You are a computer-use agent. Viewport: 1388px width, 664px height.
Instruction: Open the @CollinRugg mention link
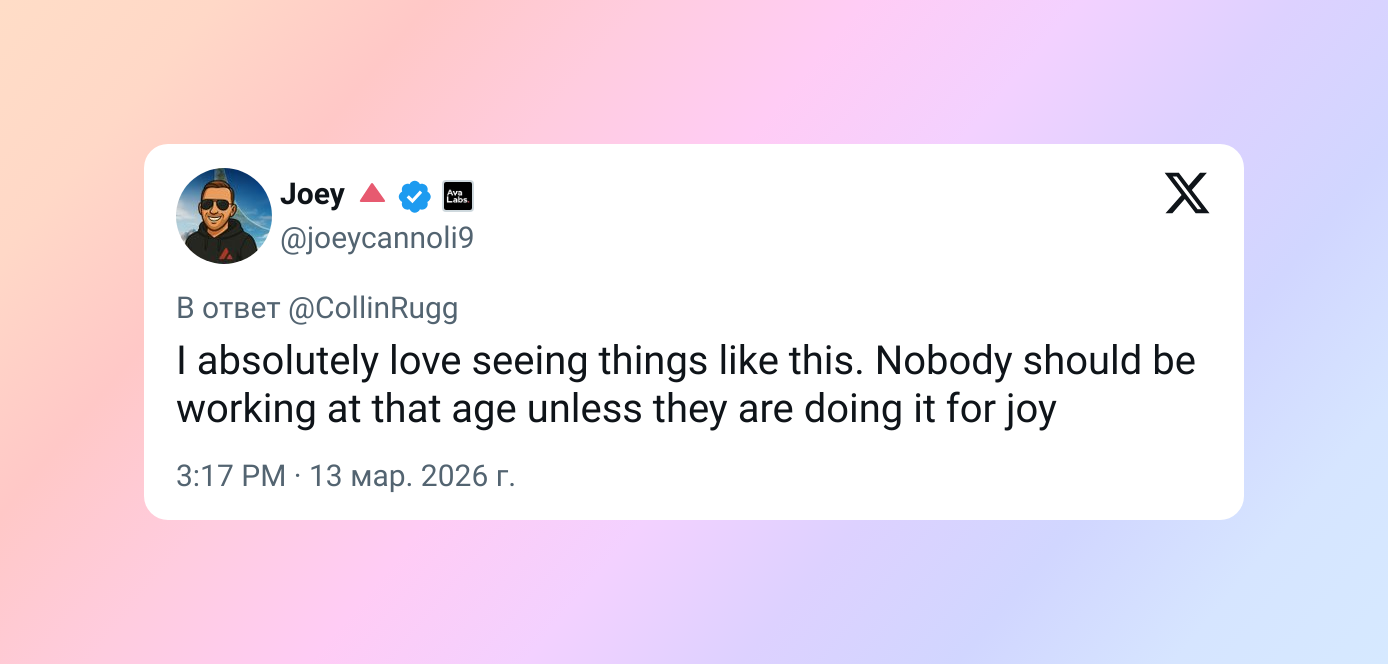pos(373,308)
